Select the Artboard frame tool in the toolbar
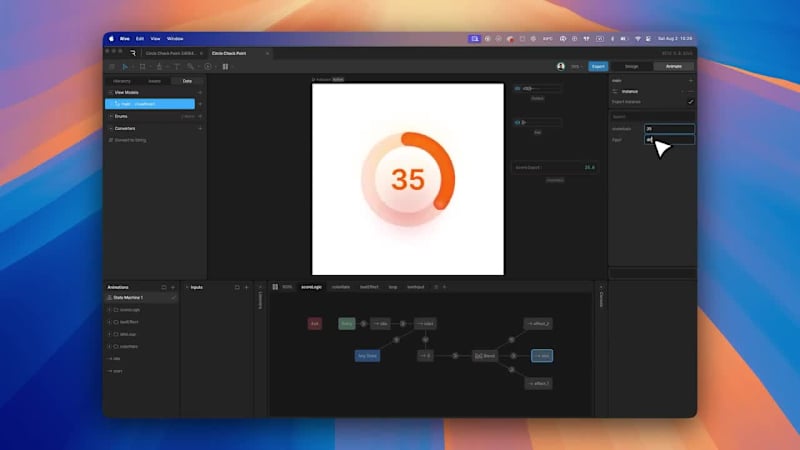800x450 pixels. [x=142, y=66]
